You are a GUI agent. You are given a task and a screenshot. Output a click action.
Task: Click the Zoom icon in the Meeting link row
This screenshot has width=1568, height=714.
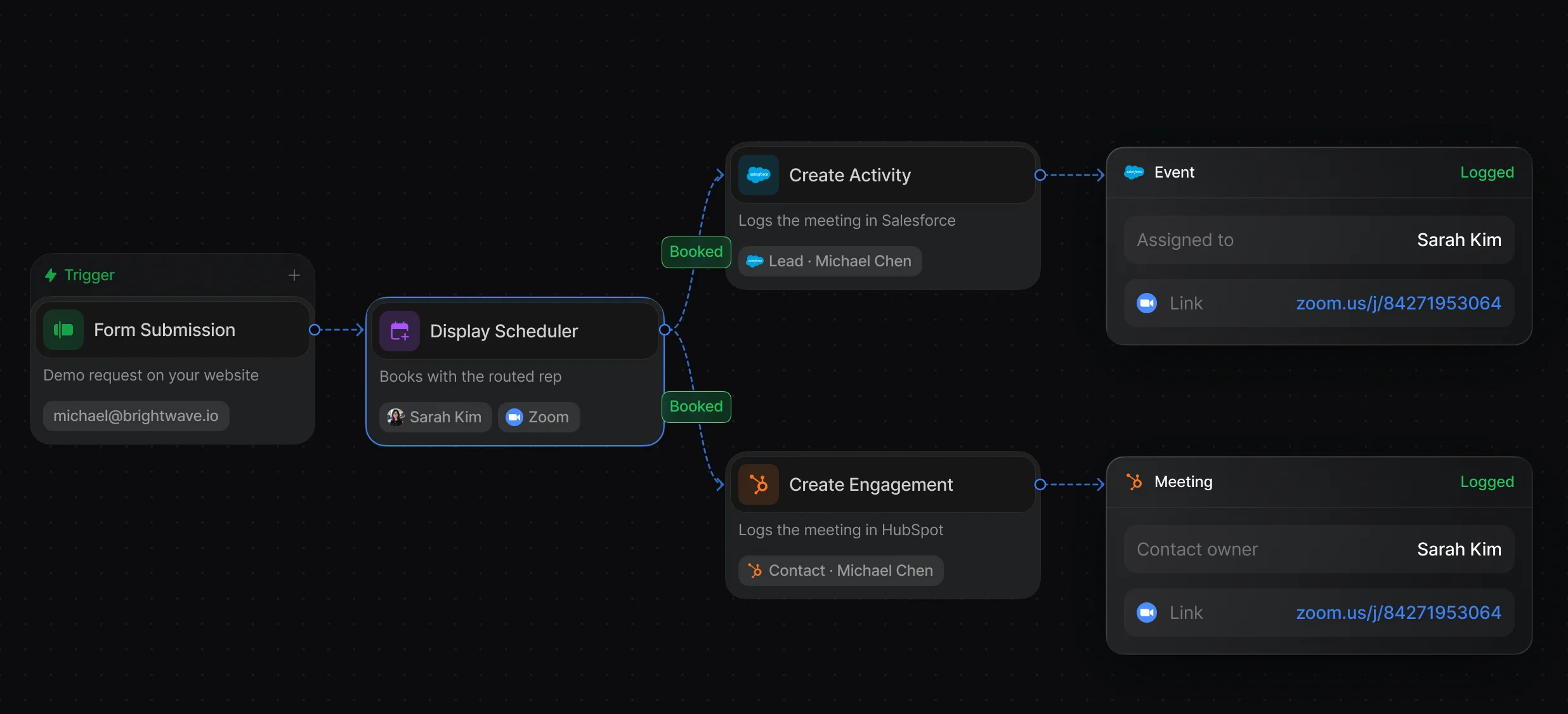pyautogui.click(x=1147, y=613)
